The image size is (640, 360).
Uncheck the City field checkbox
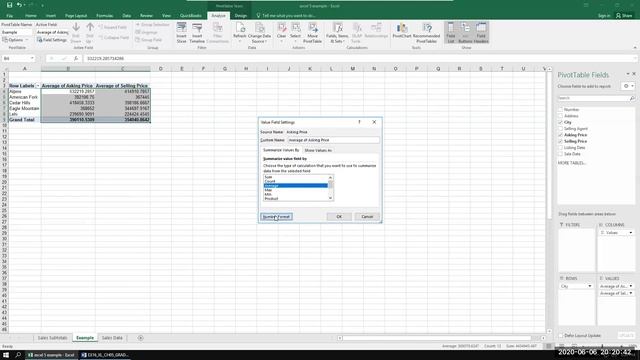(560, 122)
